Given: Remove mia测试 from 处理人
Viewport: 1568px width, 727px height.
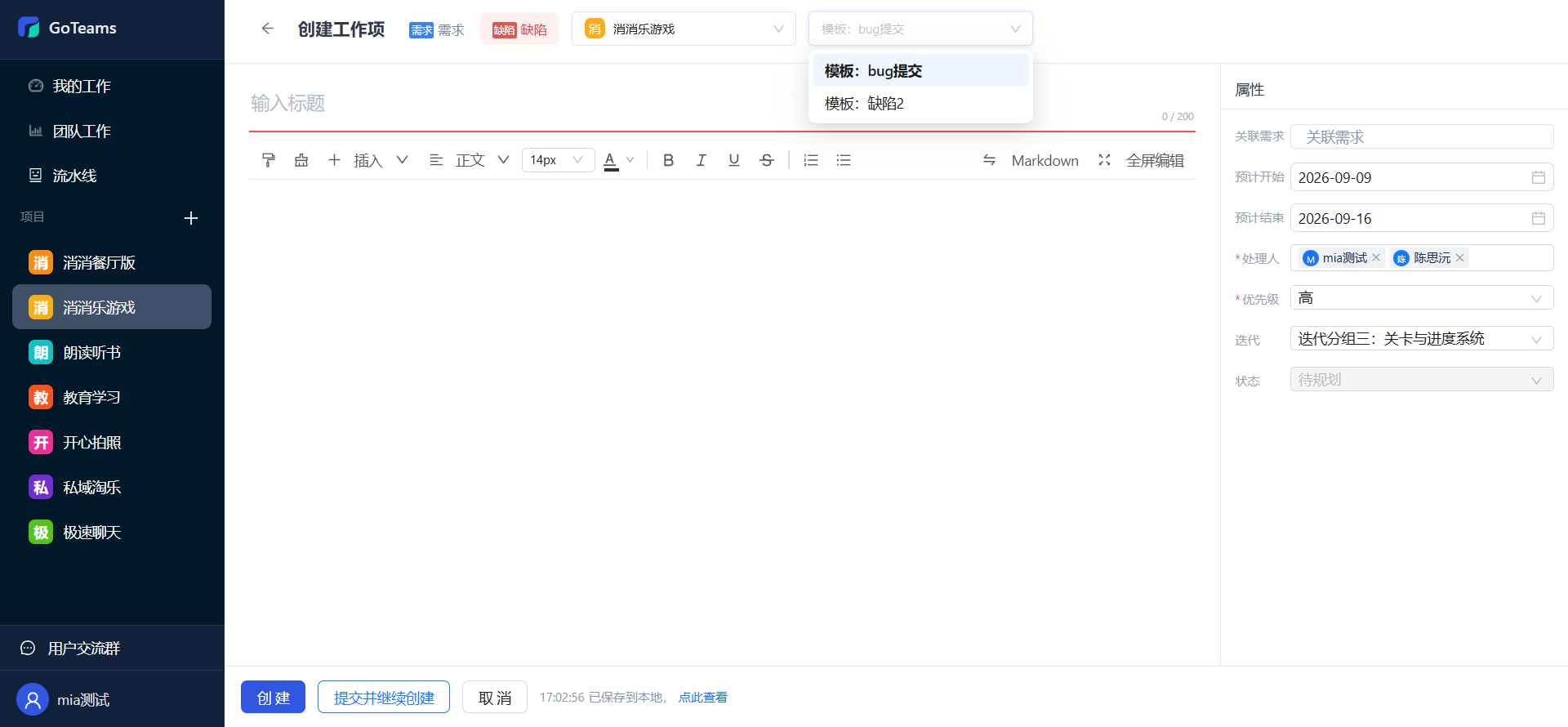Looking at the screenshot, I should (x=1376, y=257).
